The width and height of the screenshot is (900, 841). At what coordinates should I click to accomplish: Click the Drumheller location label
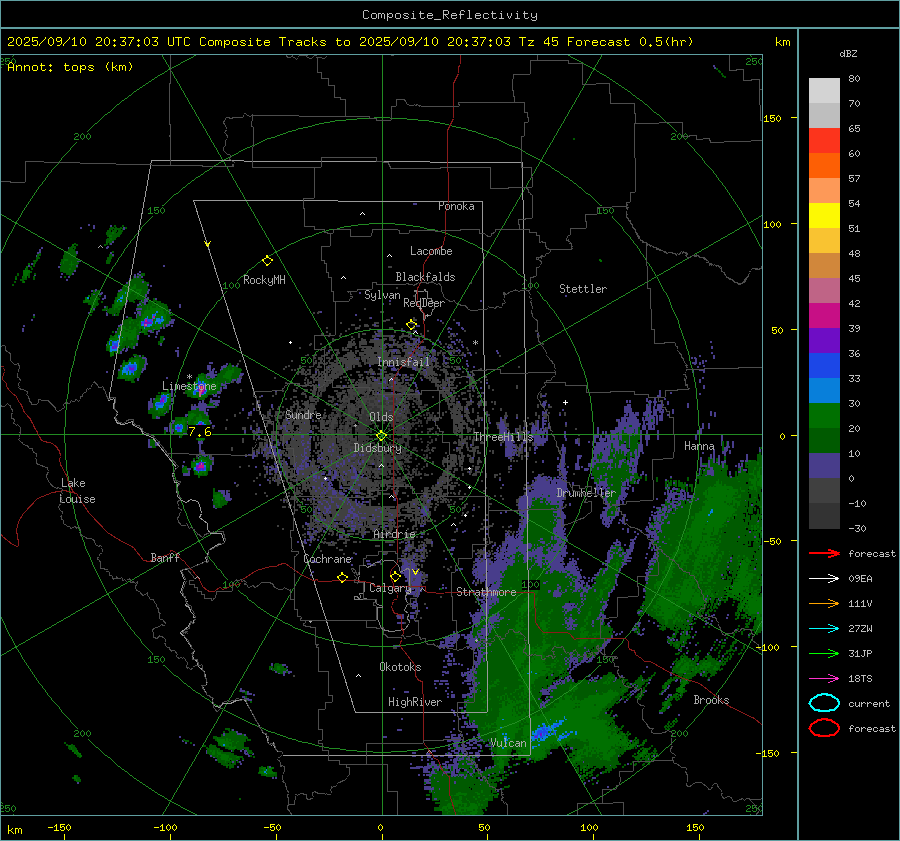(586, 493)
